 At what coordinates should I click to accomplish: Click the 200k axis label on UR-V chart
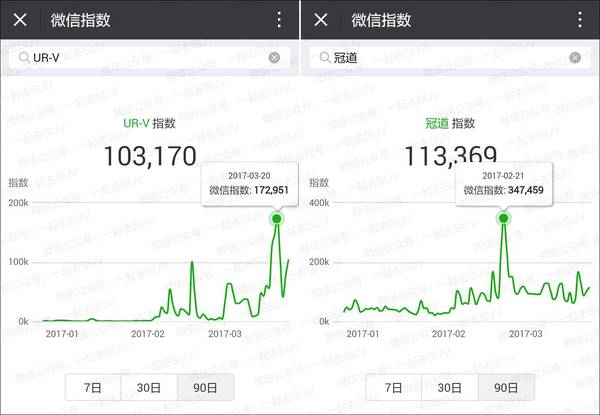(x=18, y=203)
